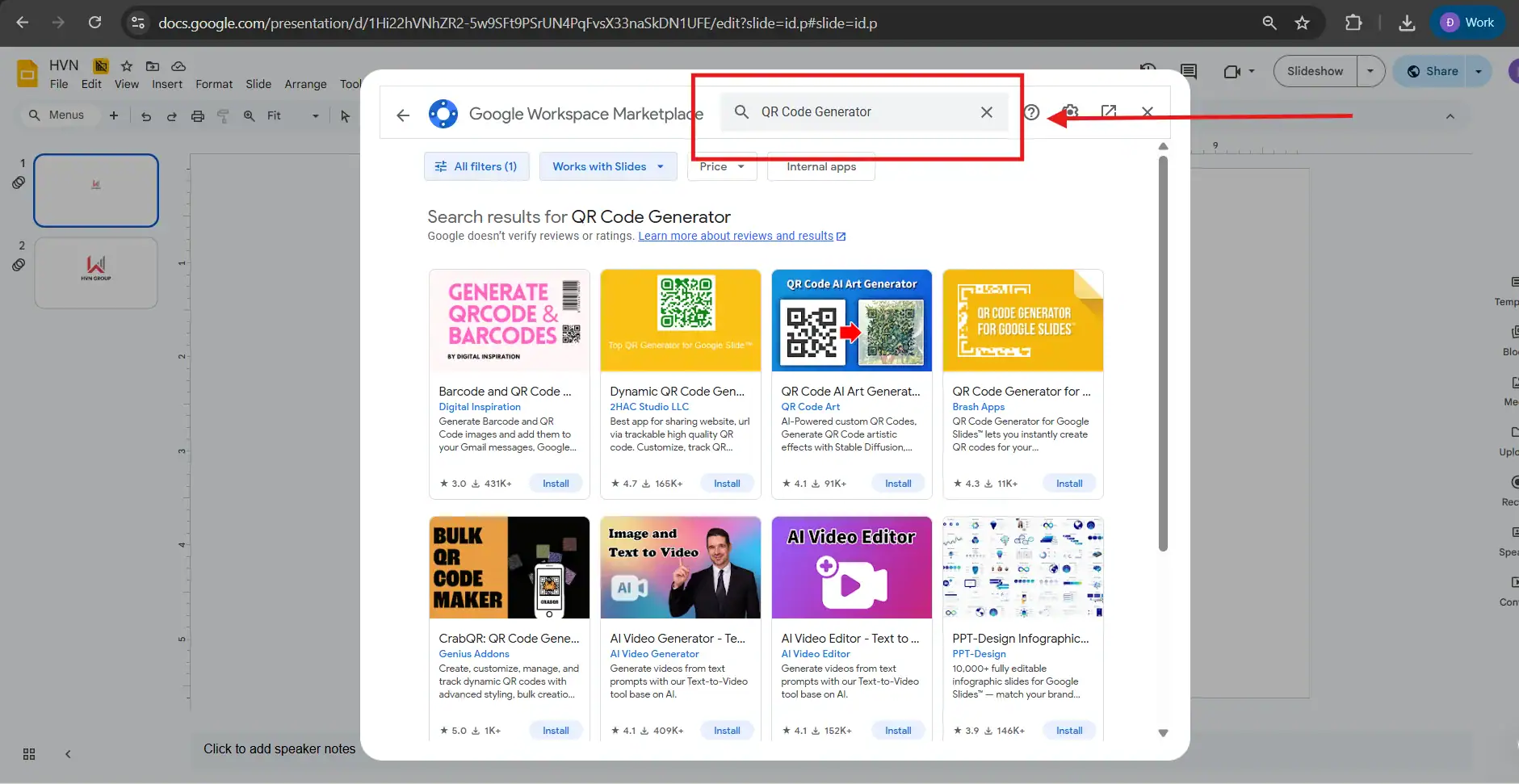The height and width of the screenshot is (784, 1519).
Task: Open the browser page zoom magnifier icon
Action: (x=1269, y=23)
